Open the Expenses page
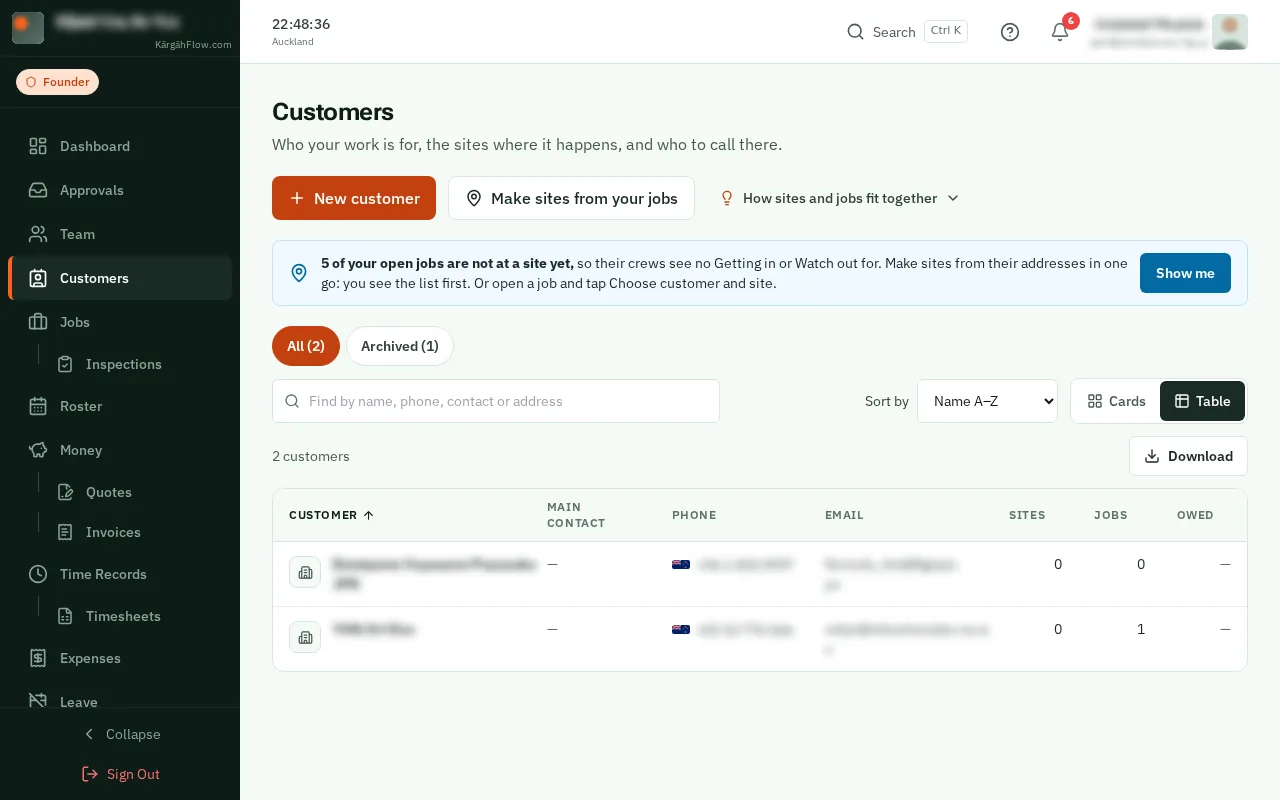 coord(120,658)
